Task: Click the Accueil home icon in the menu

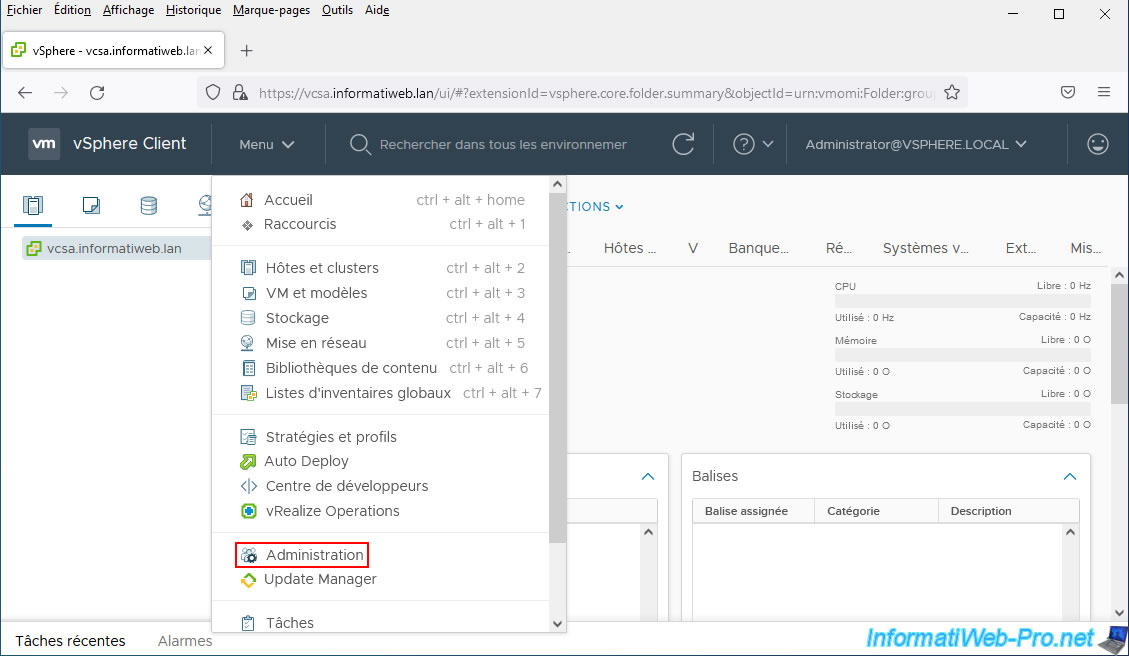Action: pyautogui.click(x=247, y=200)
